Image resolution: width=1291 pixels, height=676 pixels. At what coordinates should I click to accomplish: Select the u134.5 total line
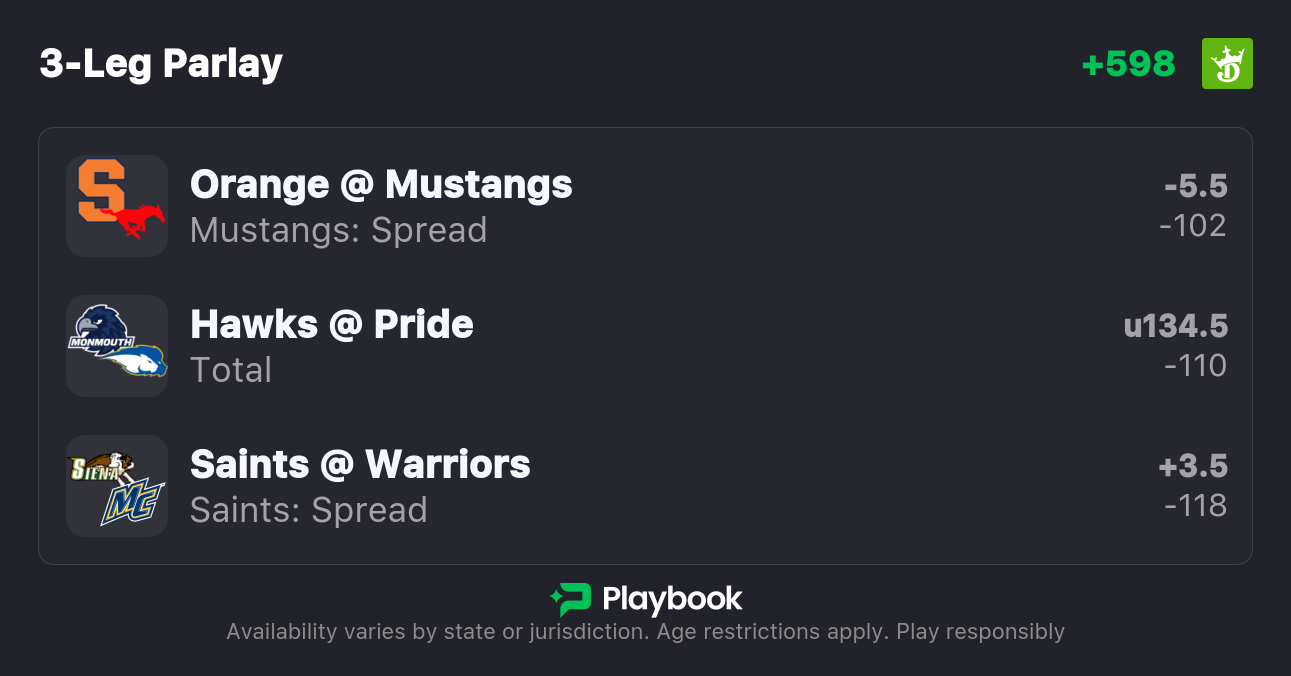tap(1175, 326)
